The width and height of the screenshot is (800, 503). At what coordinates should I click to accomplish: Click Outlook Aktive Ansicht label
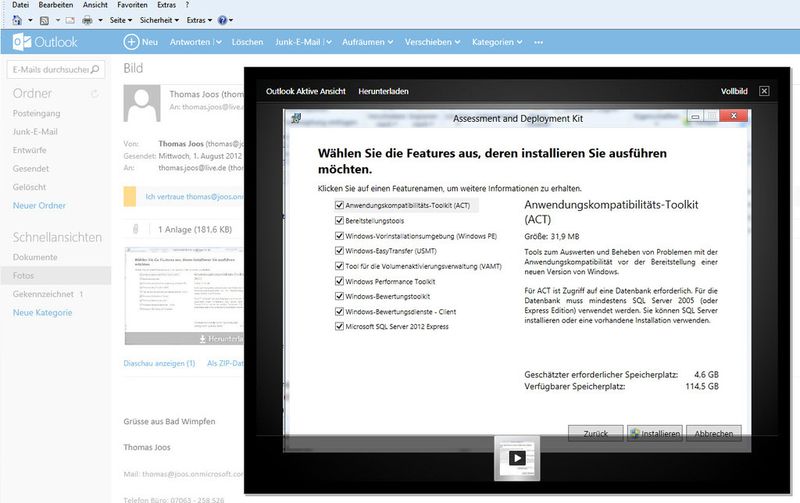coord(306,91)
